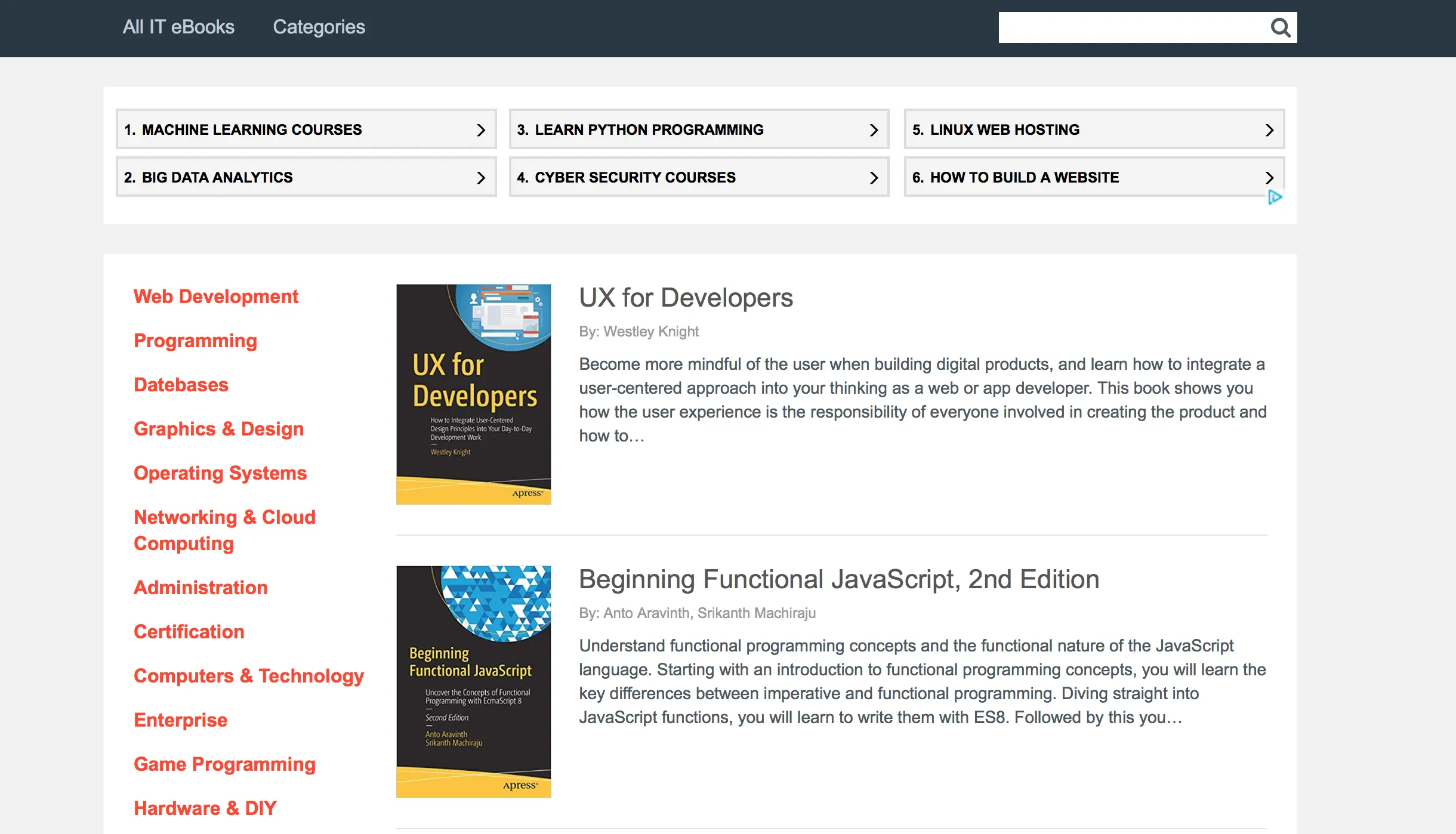Click arrow beside Cyber Security Courses

[874, 178]
